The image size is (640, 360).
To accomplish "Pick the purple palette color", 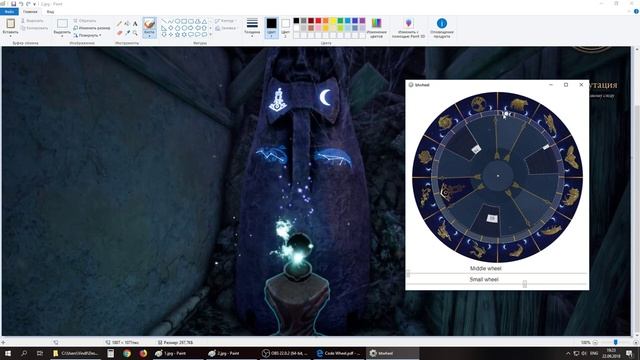I will (362, 20).
